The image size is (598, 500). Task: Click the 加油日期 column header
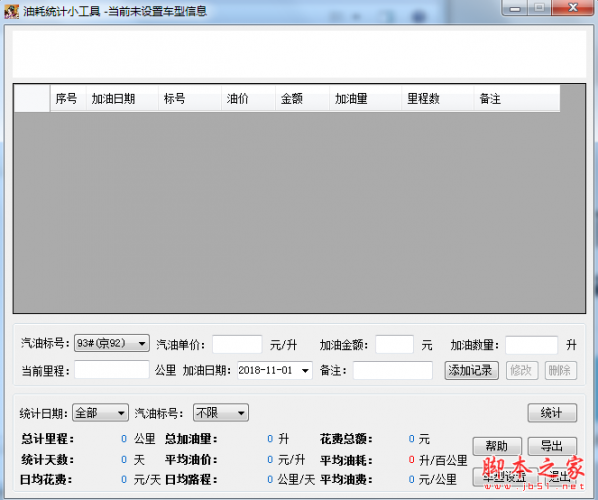(122, 98)
